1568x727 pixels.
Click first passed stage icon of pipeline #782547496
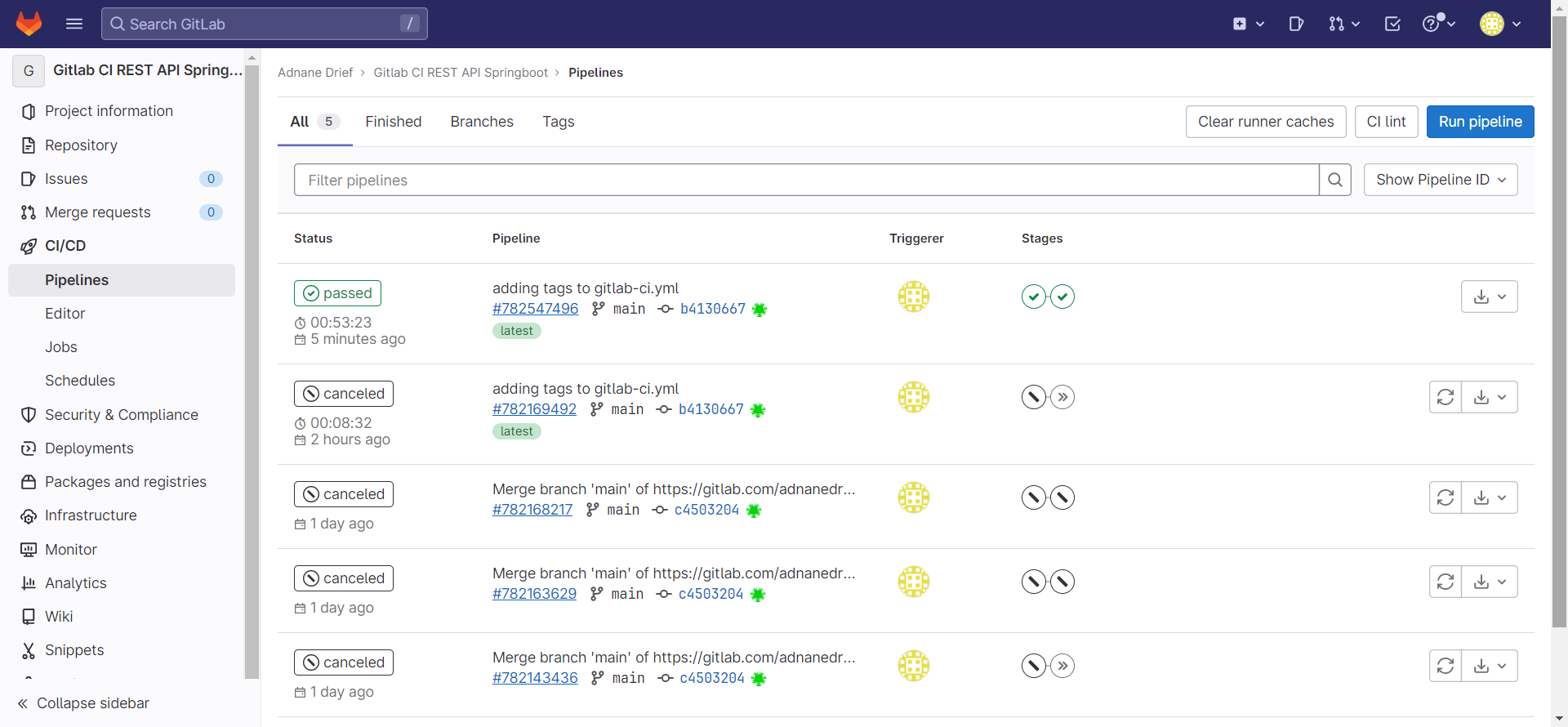pos(1033,297)
